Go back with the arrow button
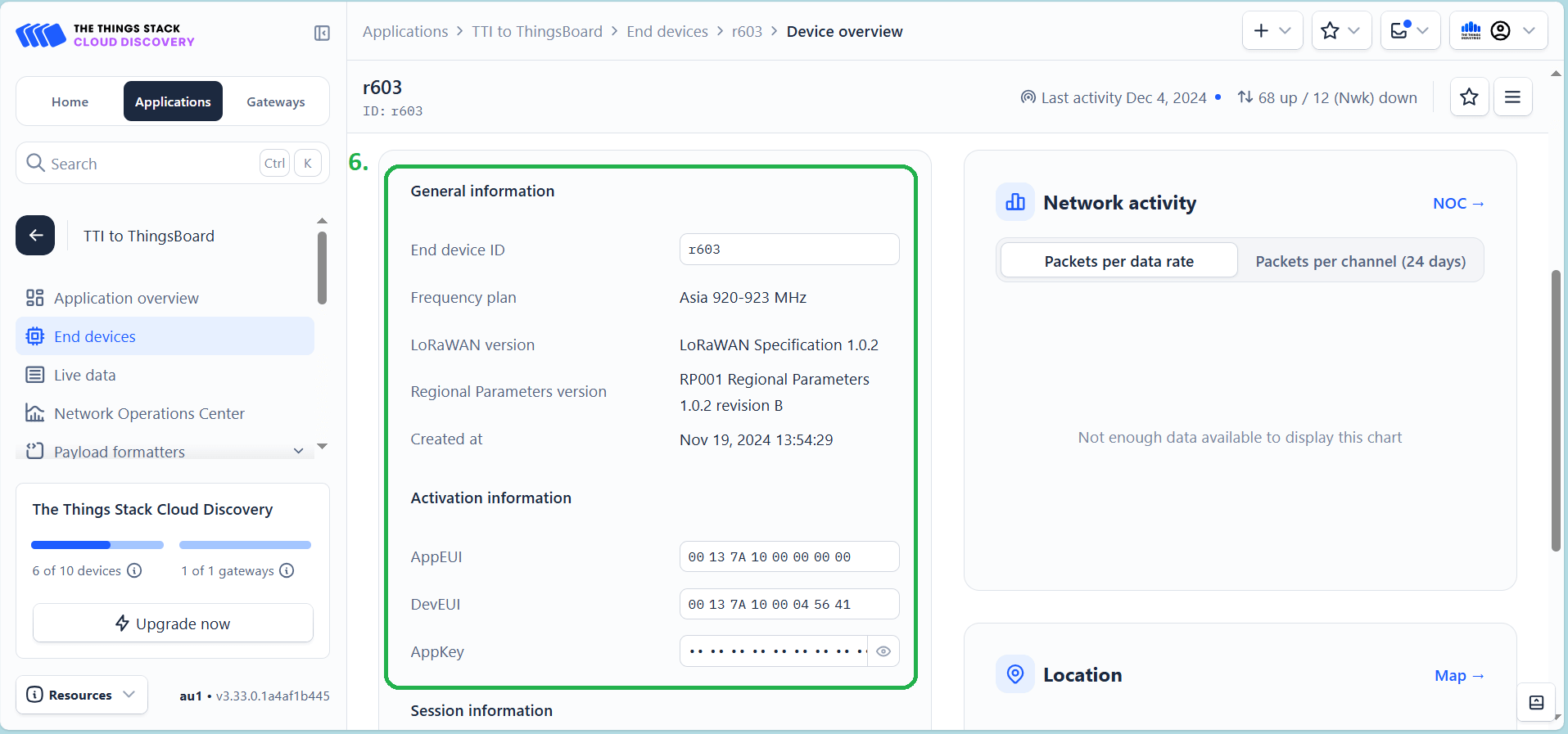This screenshot has height=734, width=1568. tap(35, 236)
